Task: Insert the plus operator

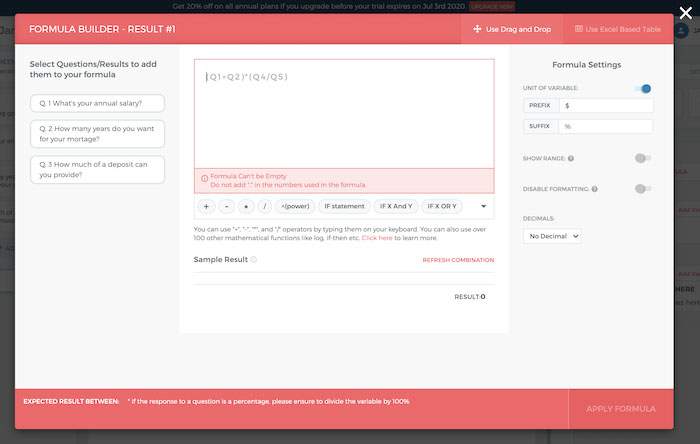Action: (206, 206)
